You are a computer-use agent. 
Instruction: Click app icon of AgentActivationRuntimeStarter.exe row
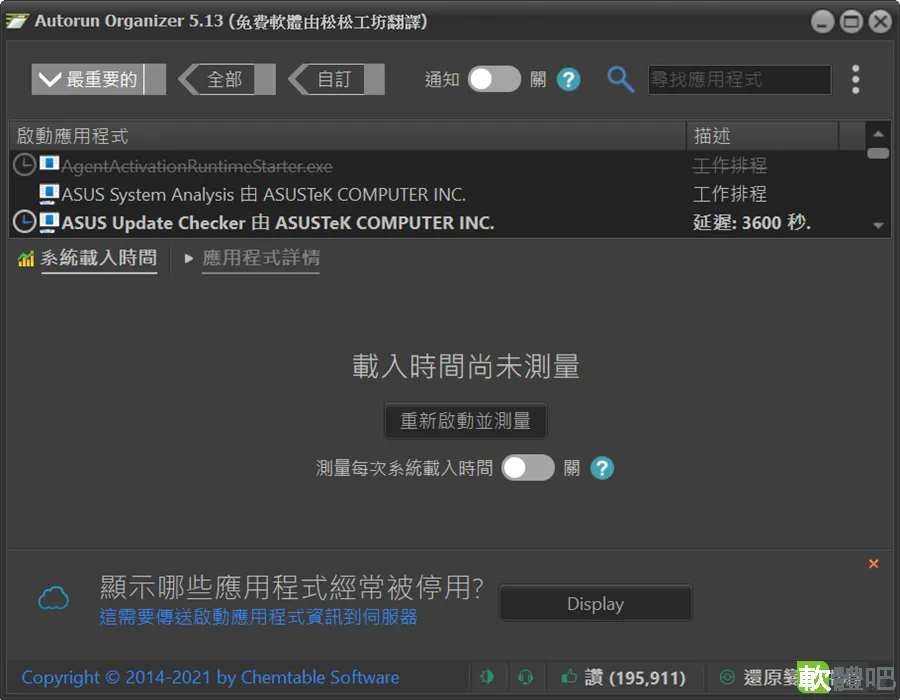[49, 164]
